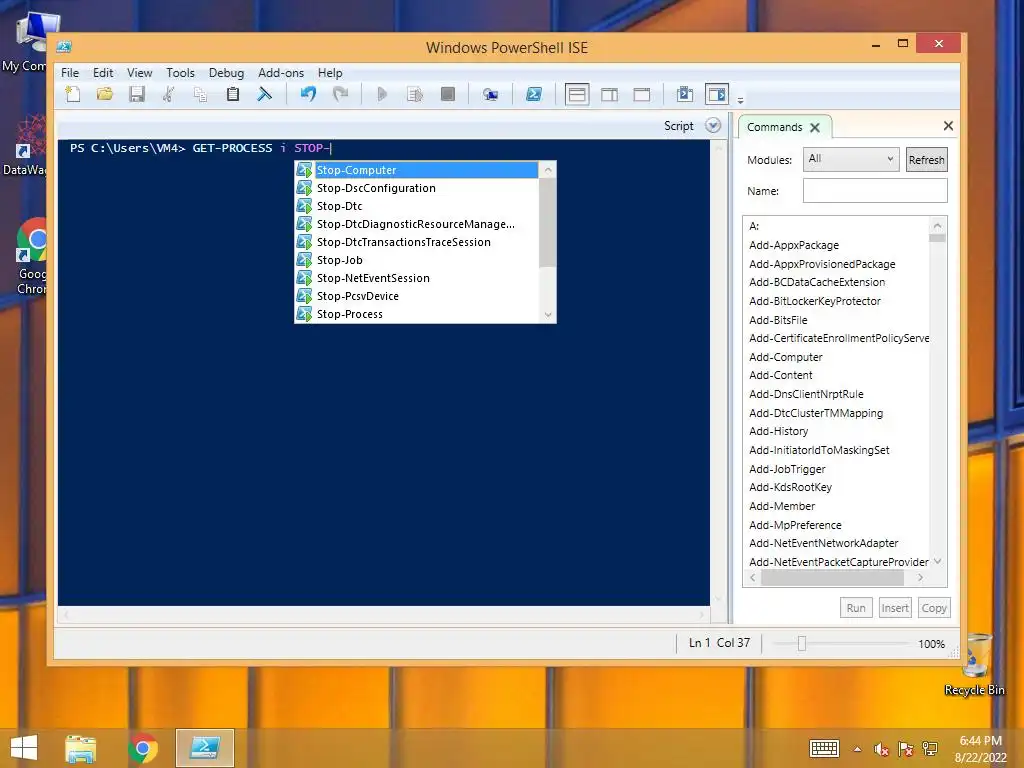
Task: Click the Redo arrow icon
Action: (x=340, y=95)
